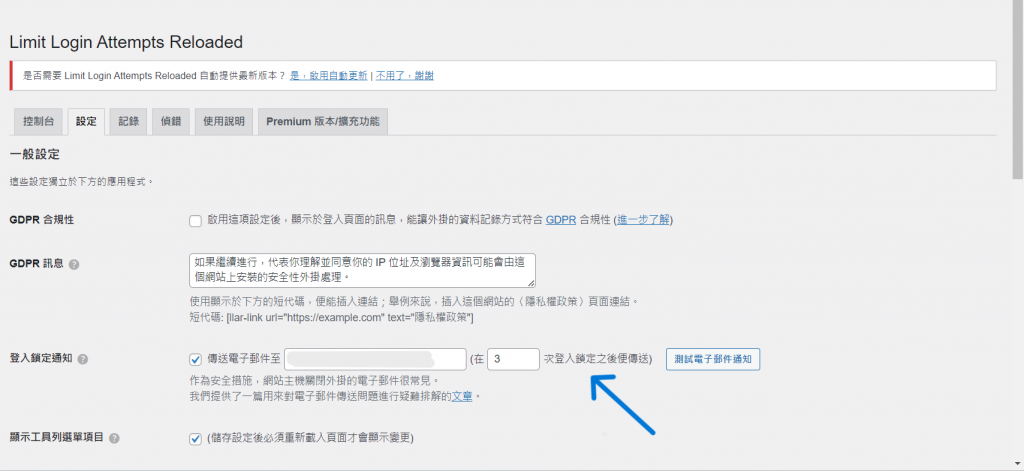This screenshot has height=471, width=1024.
Task: Open the GDPR link
Action: (561, 220)
